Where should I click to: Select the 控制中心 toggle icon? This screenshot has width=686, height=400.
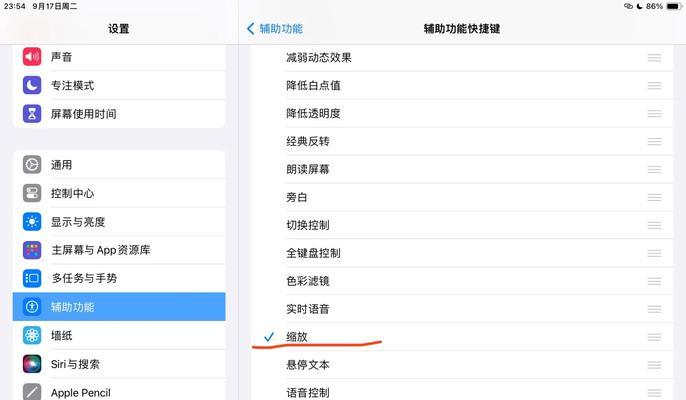[x=32, y=193]
